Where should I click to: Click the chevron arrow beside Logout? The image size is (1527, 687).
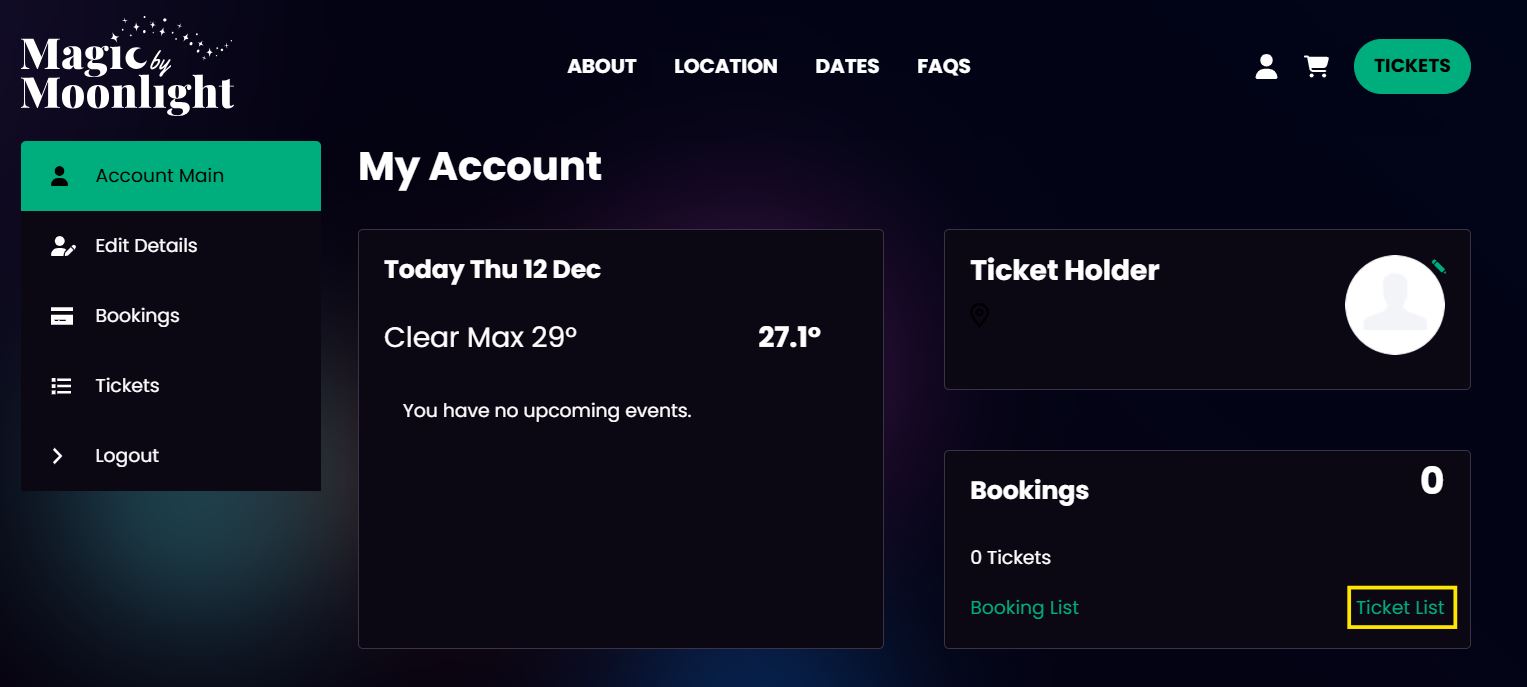pyautogui.click(x=58, y=456)
